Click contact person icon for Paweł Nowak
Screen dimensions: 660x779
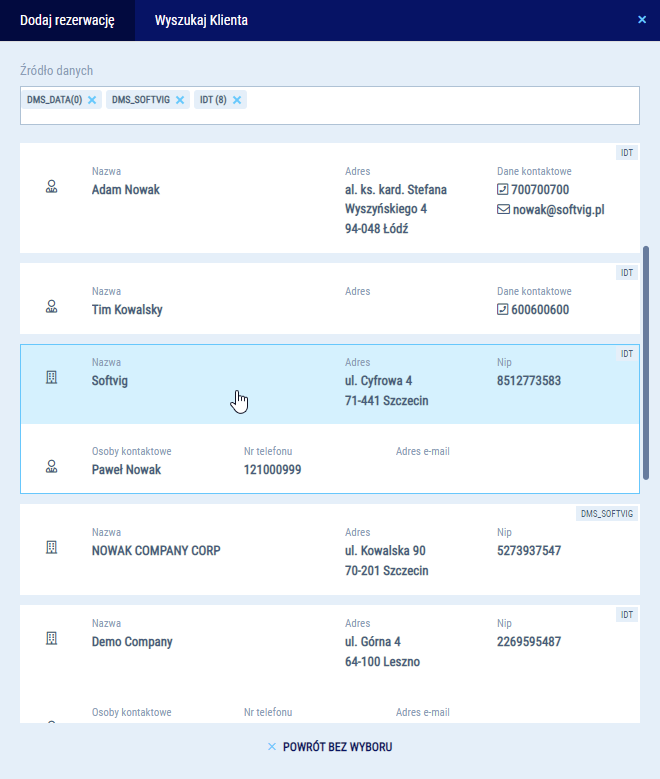[x=52, y=466]
